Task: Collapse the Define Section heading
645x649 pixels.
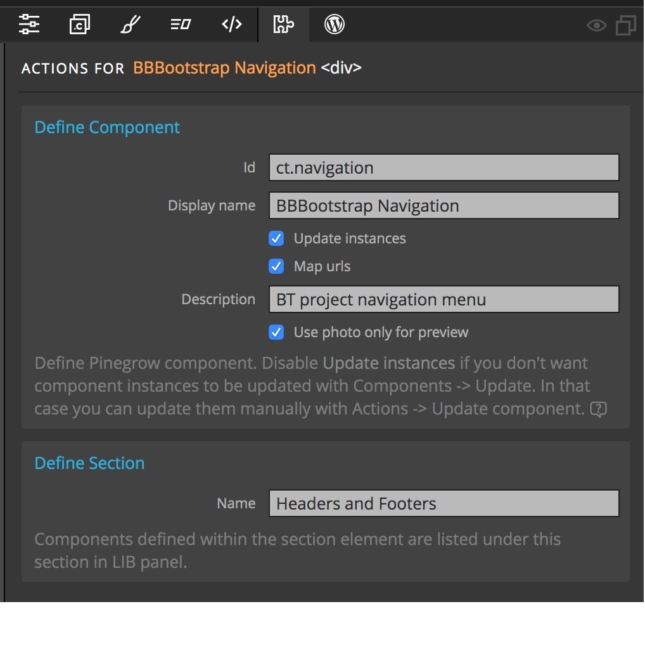Action: coord(89,463)
